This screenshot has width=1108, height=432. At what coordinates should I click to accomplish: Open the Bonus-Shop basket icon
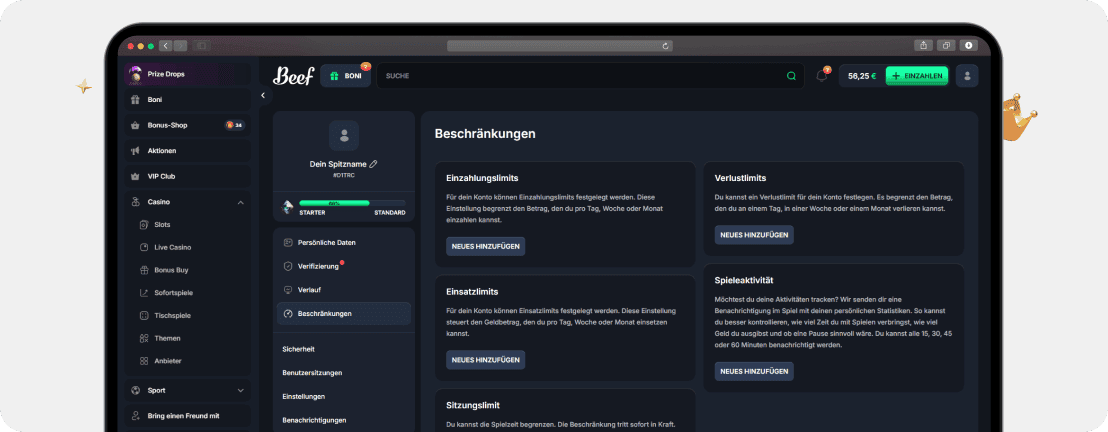[135, 125]
